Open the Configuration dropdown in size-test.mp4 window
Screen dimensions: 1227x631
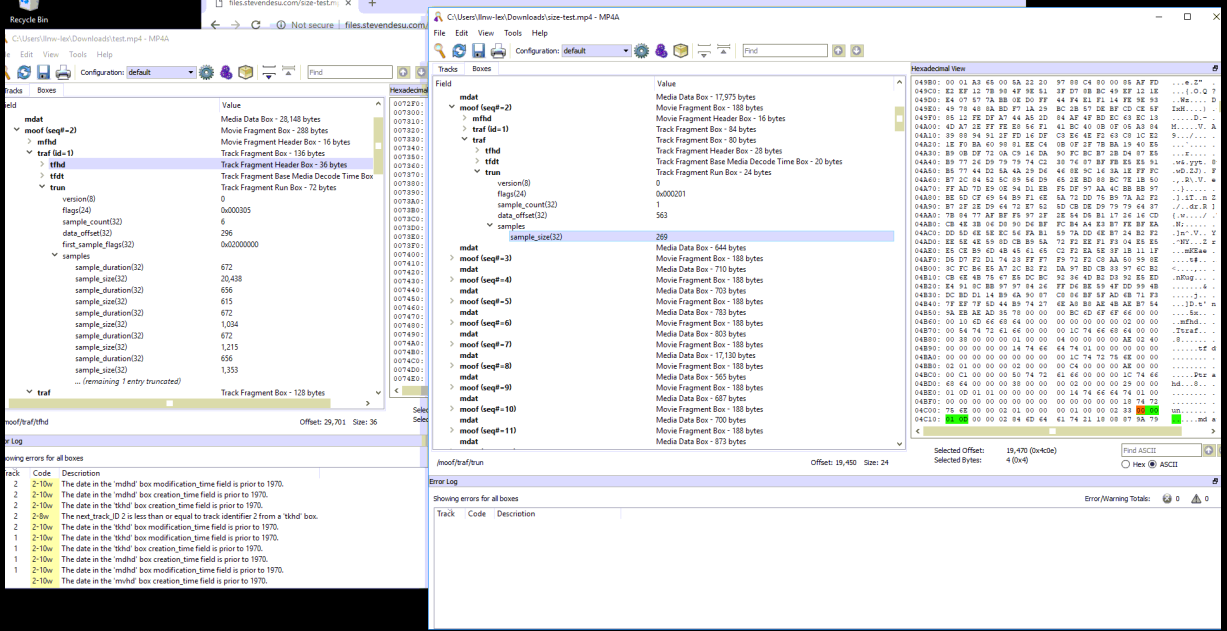[x=596, y=51]
